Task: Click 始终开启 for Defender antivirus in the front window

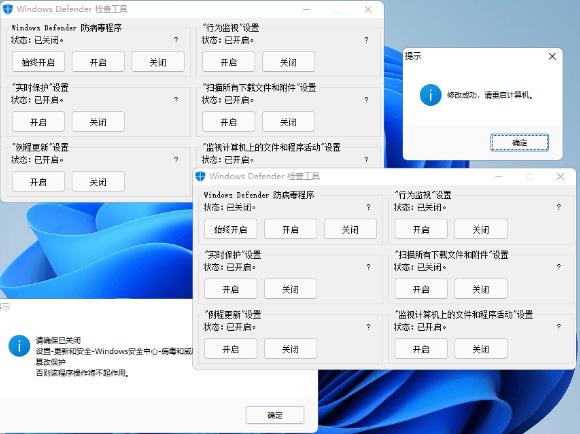Action: click(230, 229)
